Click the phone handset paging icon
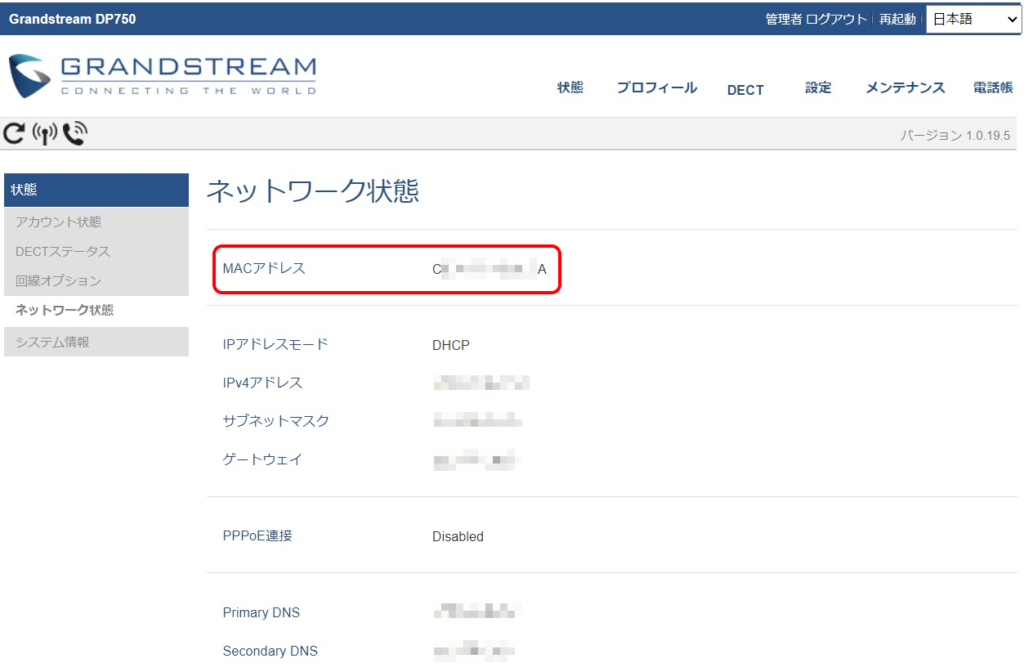The image size is (1024, 672). tap(75, 132)
